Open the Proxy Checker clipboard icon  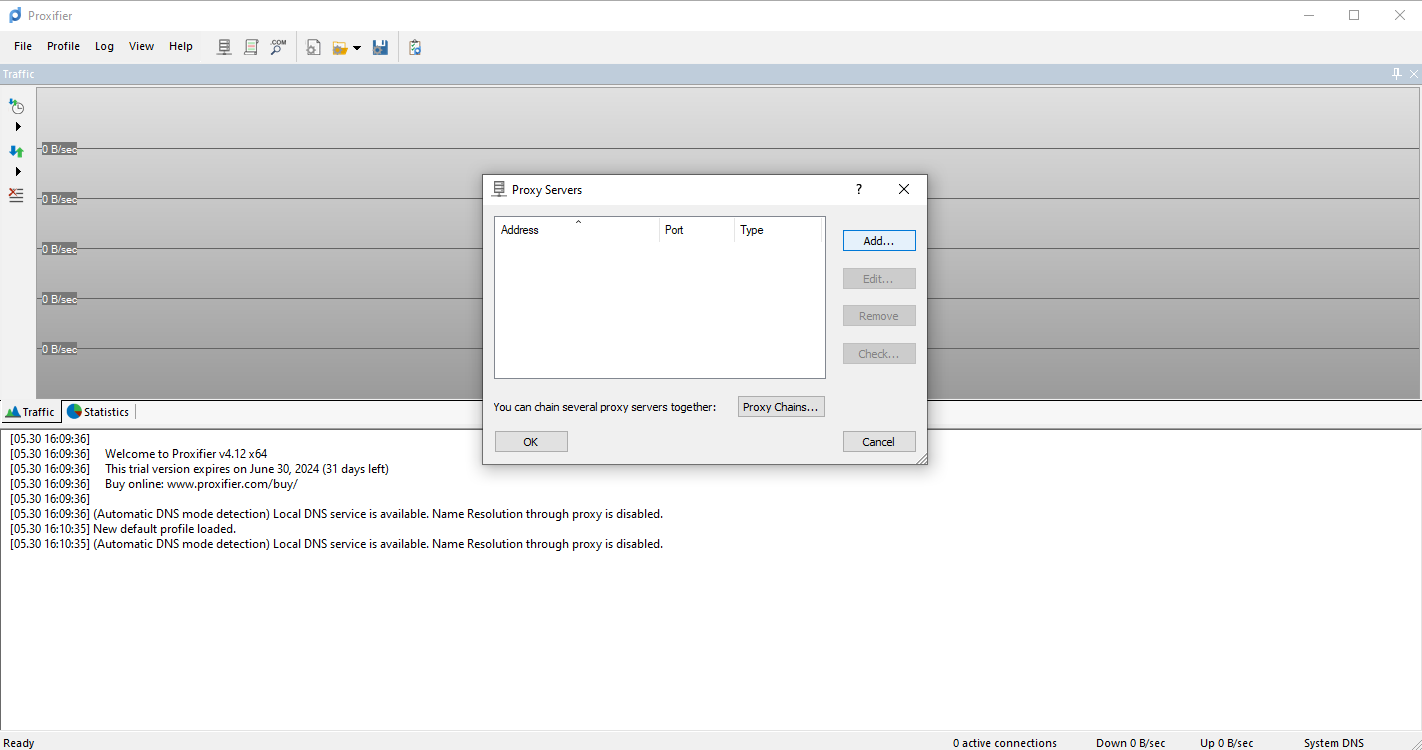[415, 47]
